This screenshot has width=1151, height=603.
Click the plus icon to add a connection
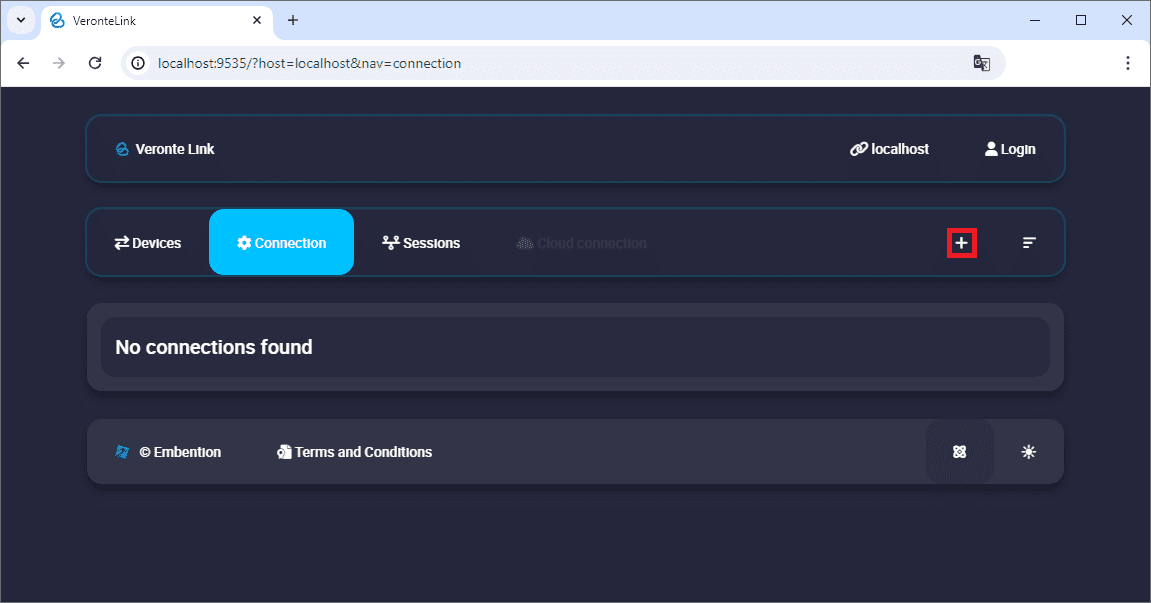pos(961,243)
